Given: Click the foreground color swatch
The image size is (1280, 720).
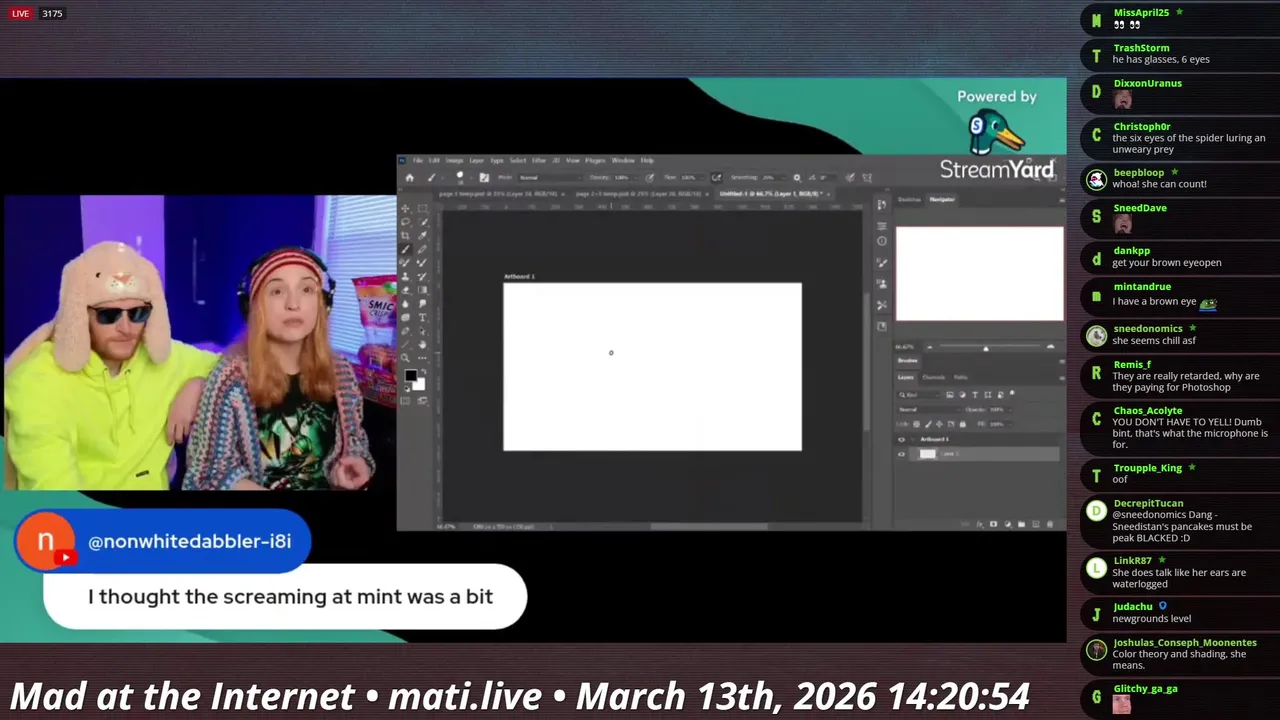Looking at the screenshot, I should point(411,375).
